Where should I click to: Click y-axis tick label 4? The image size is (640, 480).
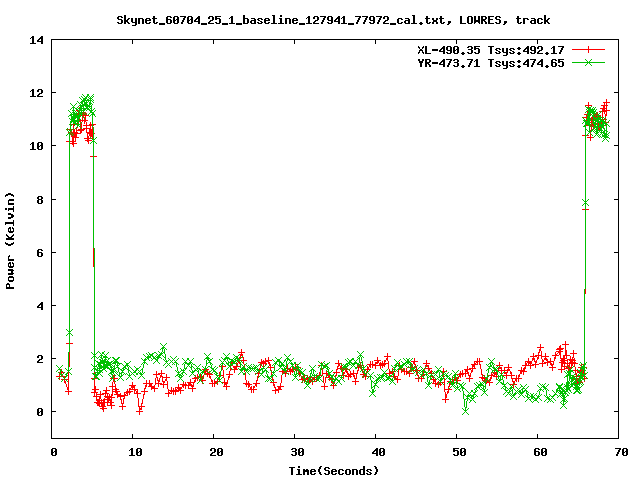(40, 306)
